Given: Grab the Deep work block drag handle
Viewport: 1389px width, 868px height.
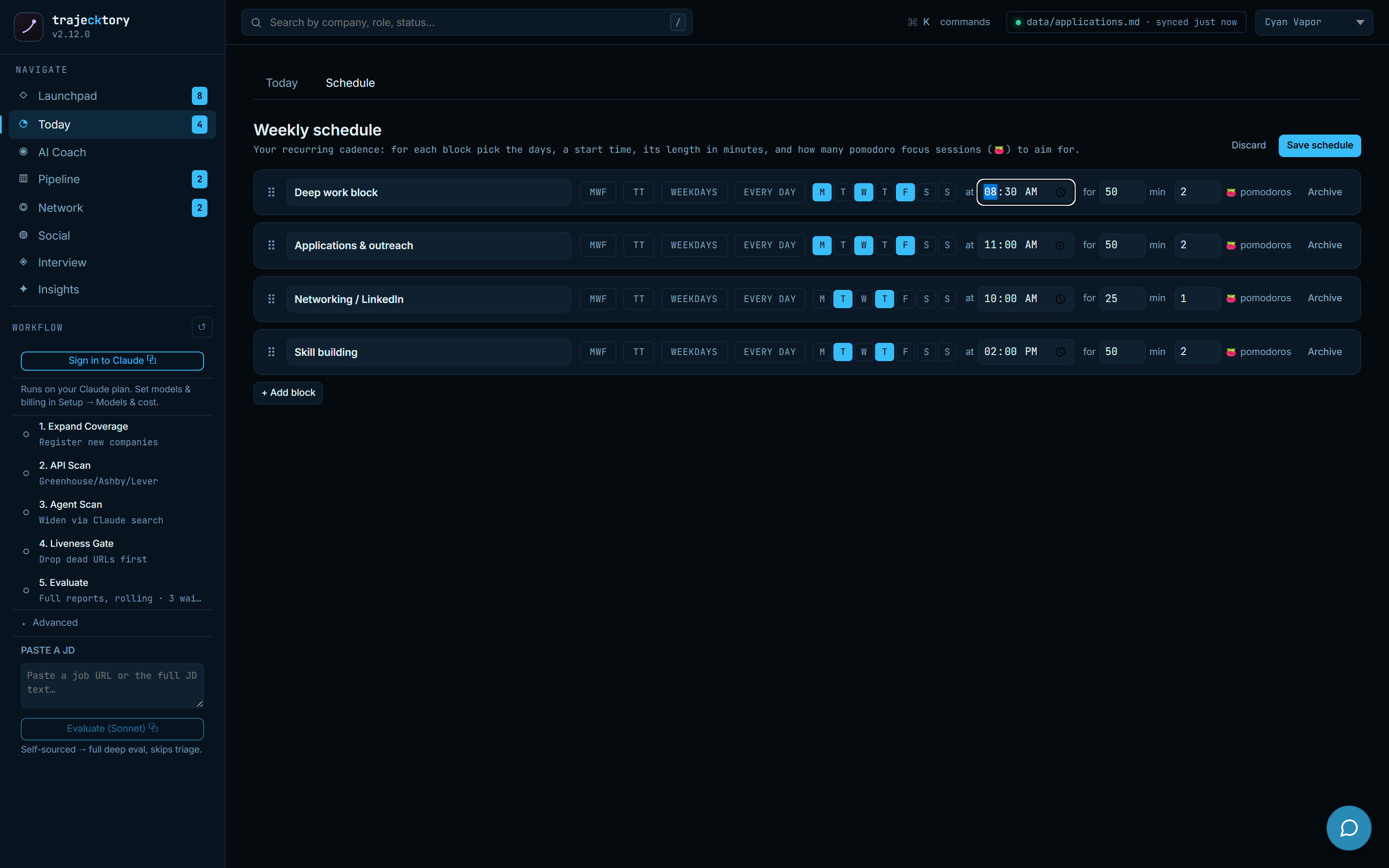Looking at the screenshot, I should point(271,192).
